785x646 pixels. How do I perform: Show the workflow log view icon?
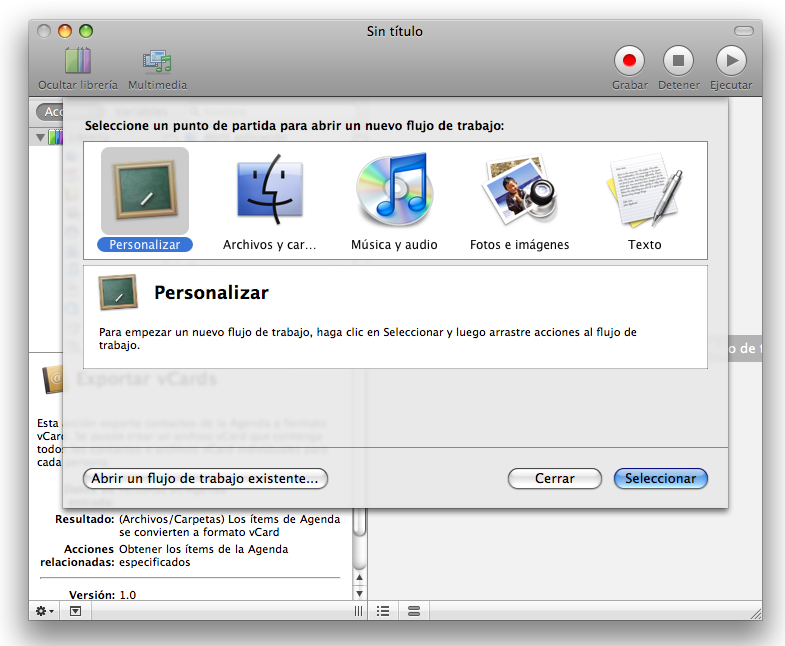click(414, 611)
